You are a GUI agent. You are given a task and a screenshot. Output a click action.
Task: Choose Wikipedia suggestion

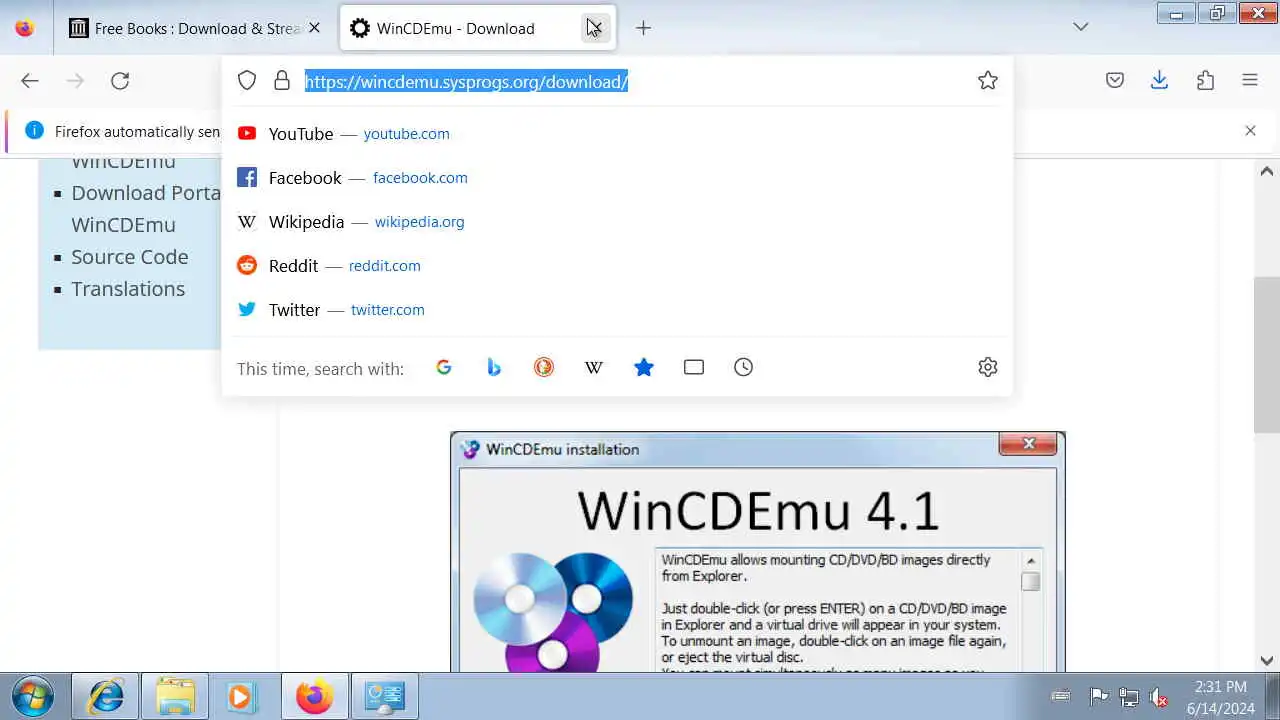click(618, 222)
